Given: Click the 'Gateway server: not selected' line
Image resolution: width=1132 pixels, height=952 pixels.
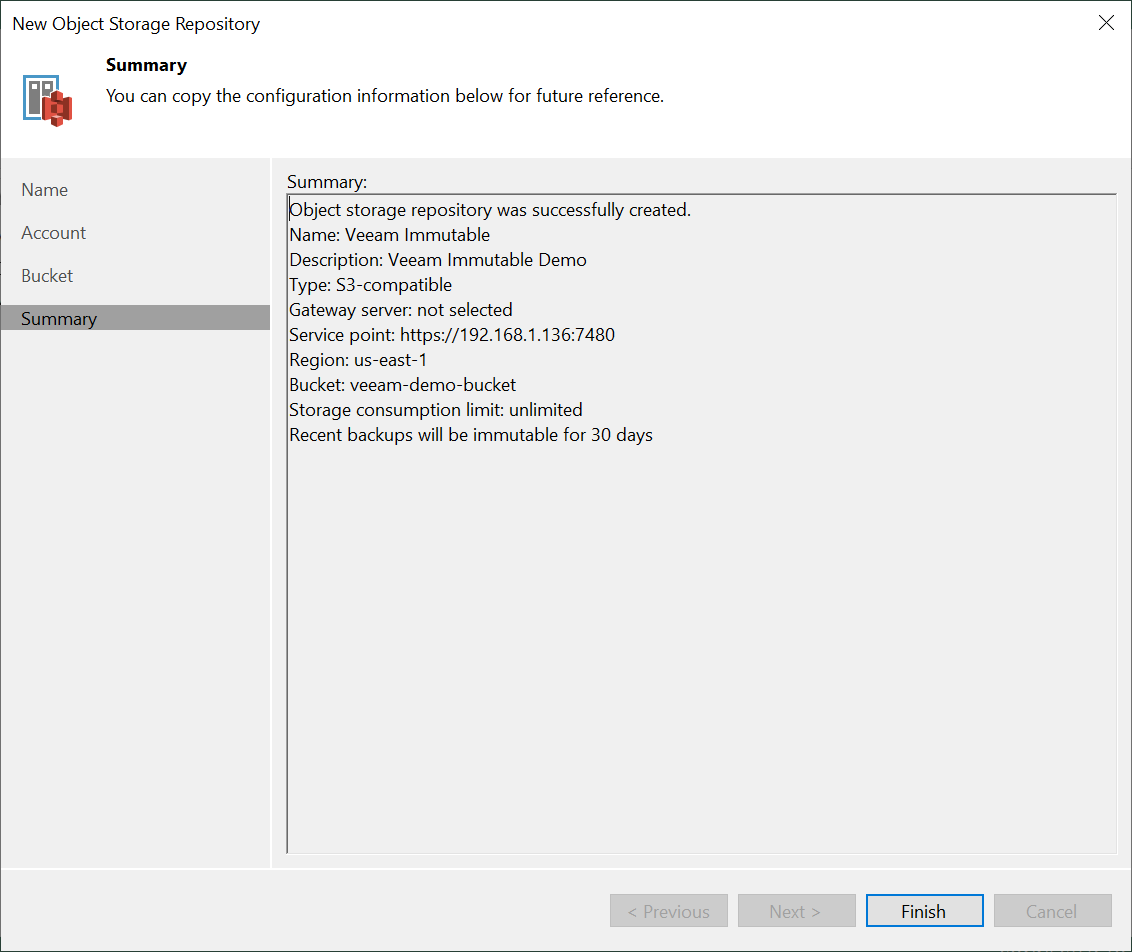Looking at the screenshot, I should (x=401, y=310).
